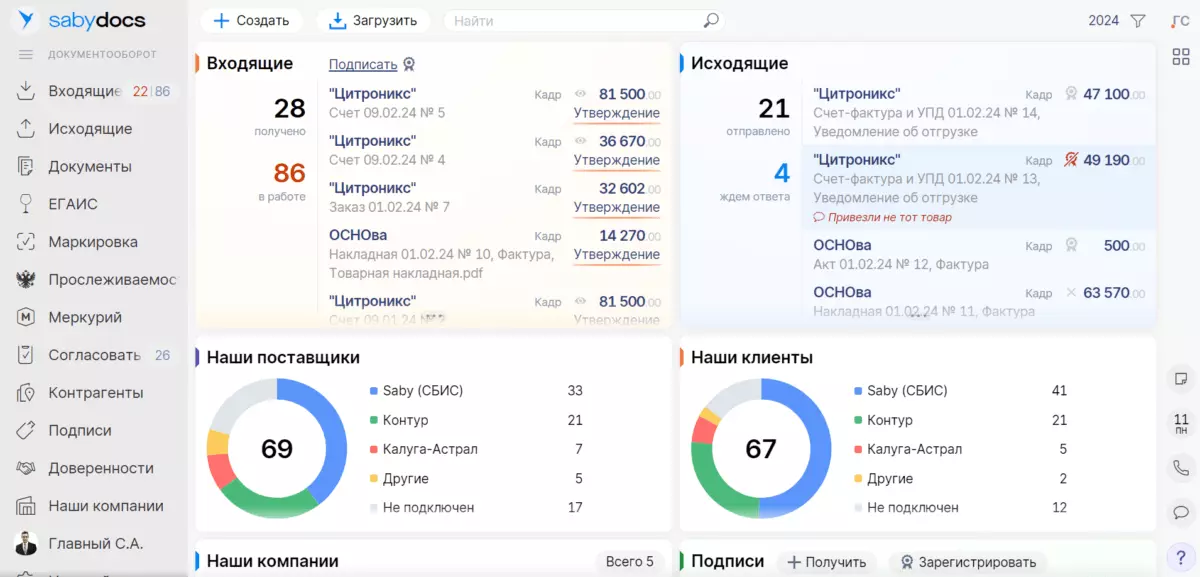Open the notes sticker icon on right panel
This screenshot has height=577, width=1200.
coord(1181,378)
